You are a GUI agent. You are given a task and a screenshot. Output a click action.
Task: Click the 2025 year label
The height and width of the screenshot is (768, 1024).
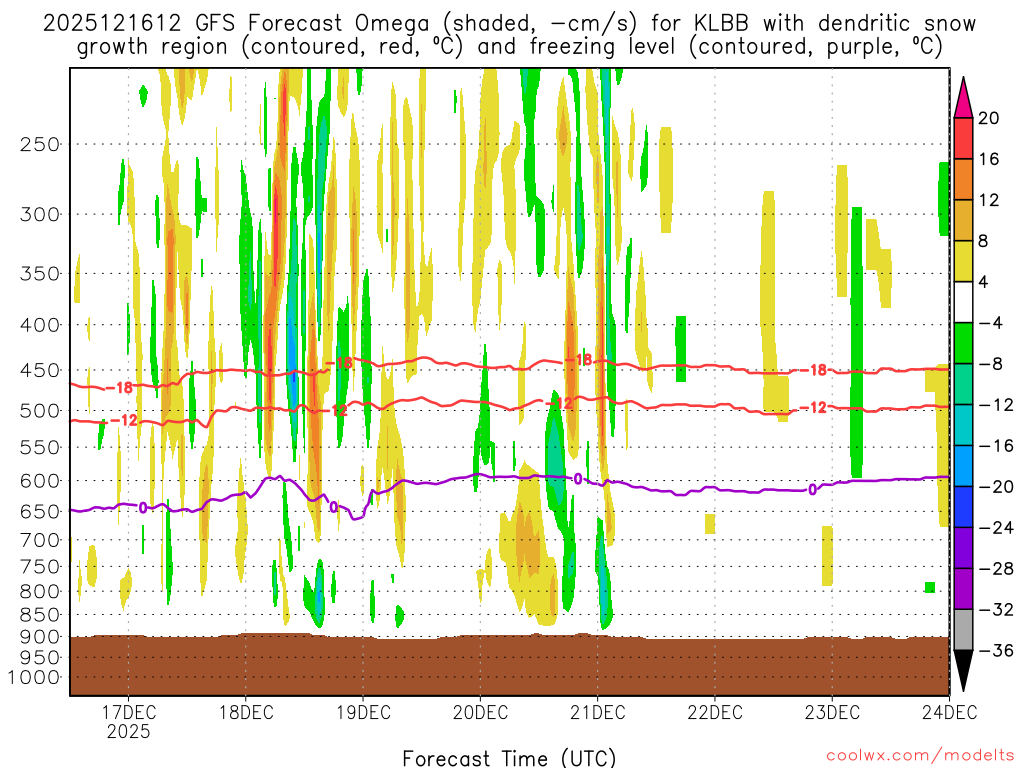tap(129, 731)
